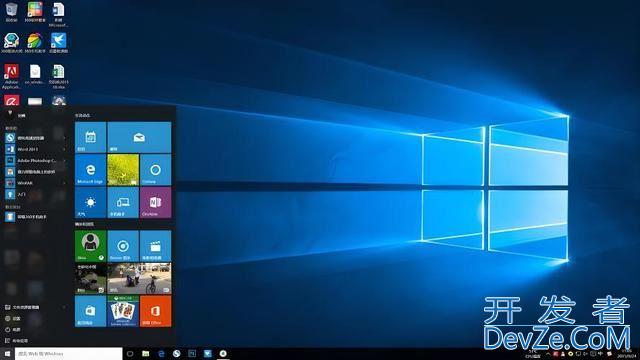Open Task View on the taskbar
The height and width of the screenshot is (360, 640).
pyautogui.click(x=130, y=353)
